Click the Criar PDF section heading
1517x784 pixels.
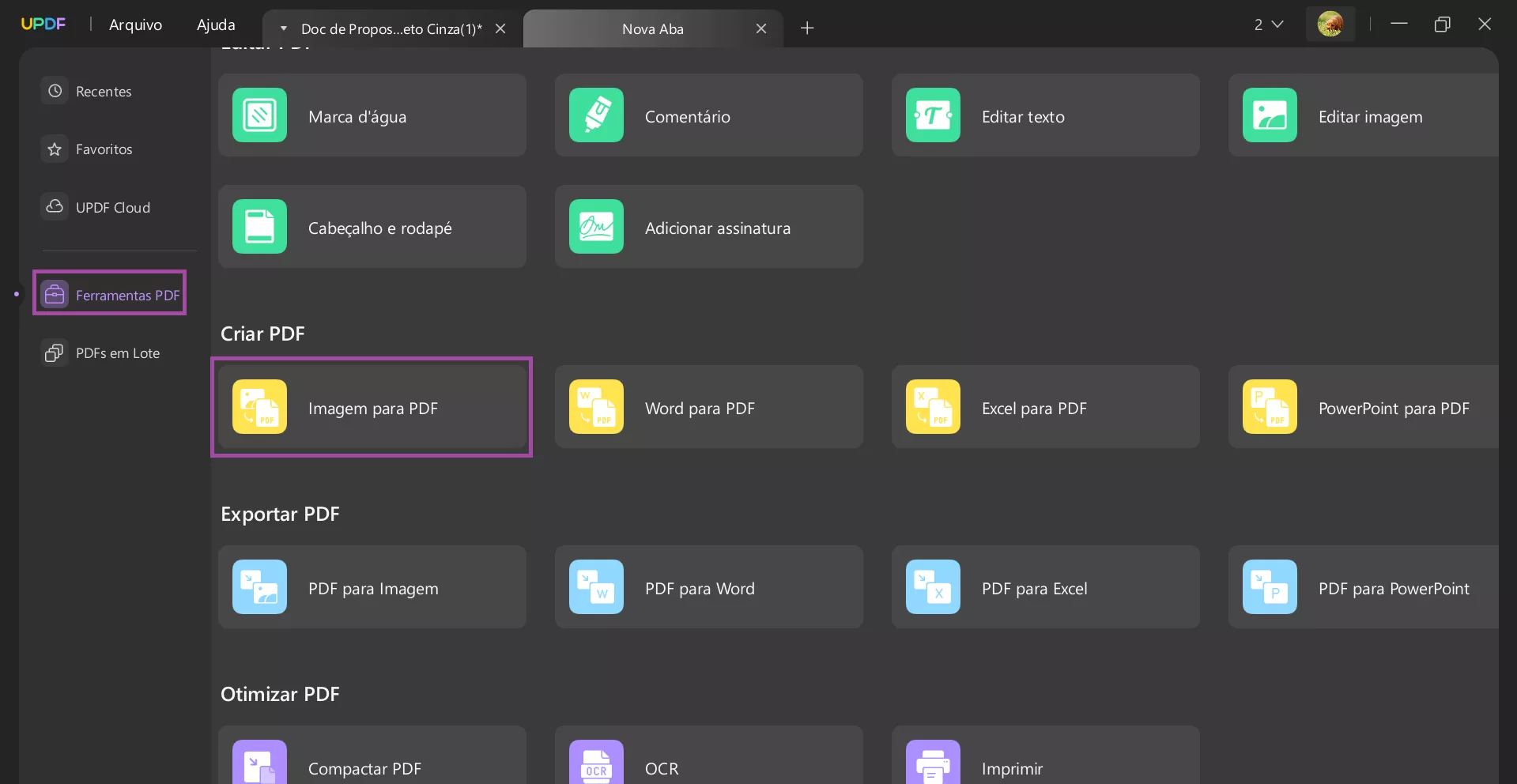[x=262, y=334]
